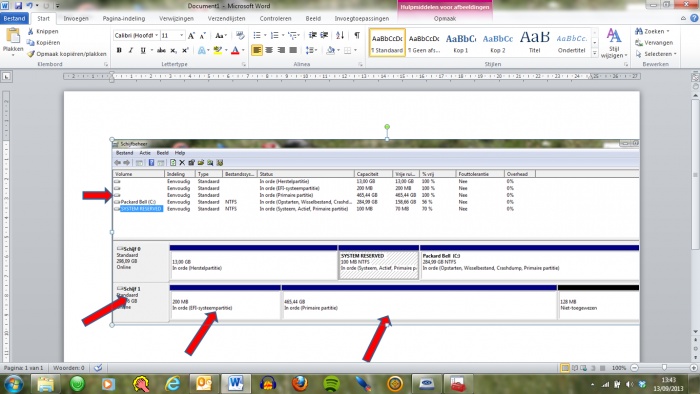Image resolution: width=700 pixels, height=394 pixels.
Task: Copy selection with Kopiëren
Action: coord(44,42)
